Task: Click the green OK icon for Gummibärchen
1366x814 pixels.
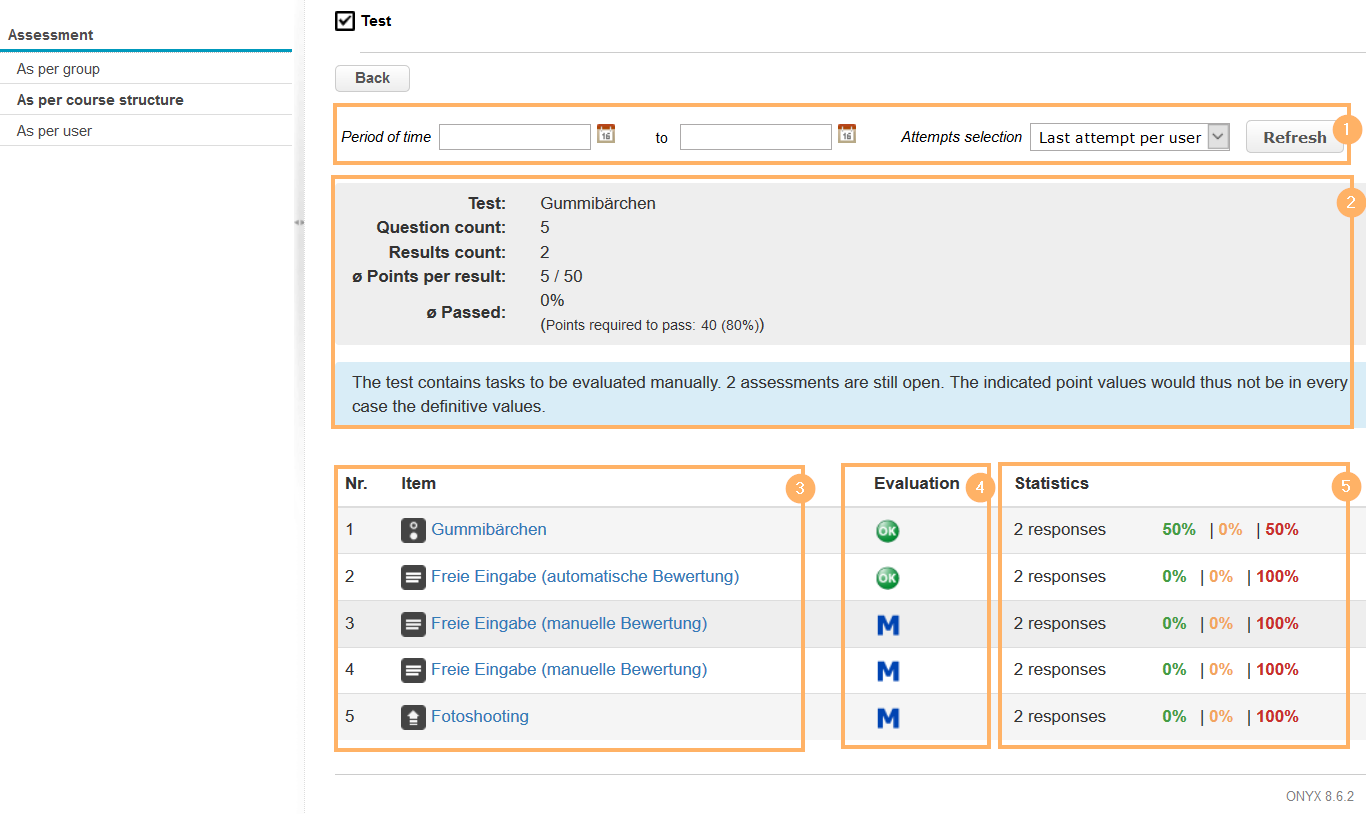Action: [x=887, y=531]
